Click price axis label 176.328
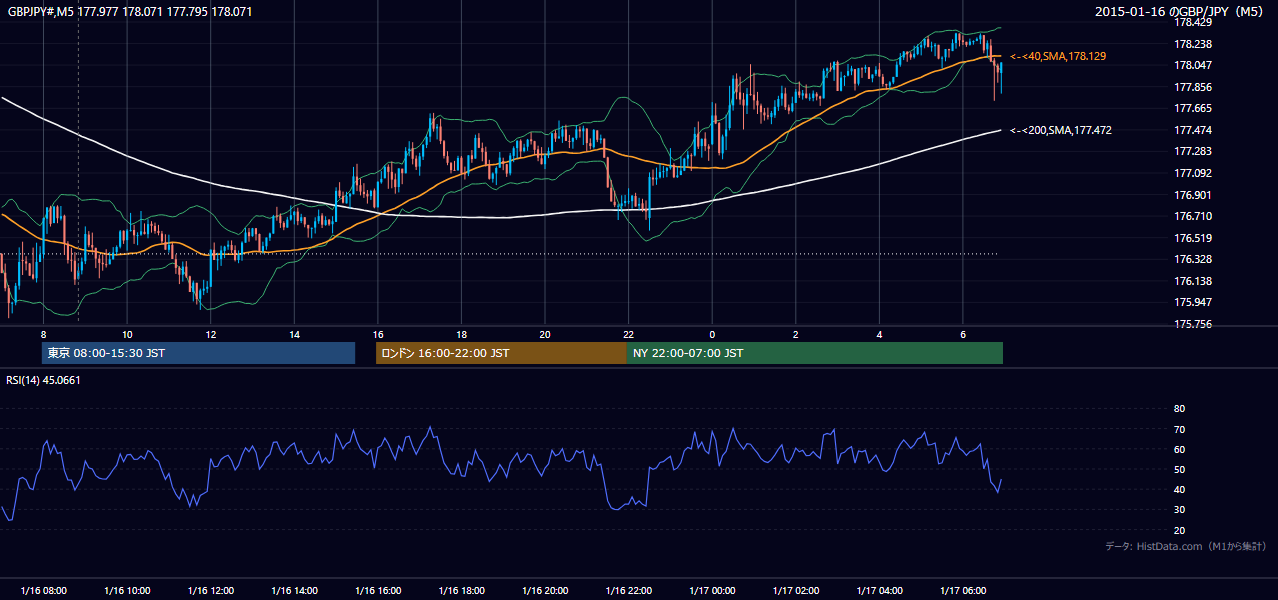Image resolution: width=1278 pixels, height=600 pixels. click(x=1193, y=259)
